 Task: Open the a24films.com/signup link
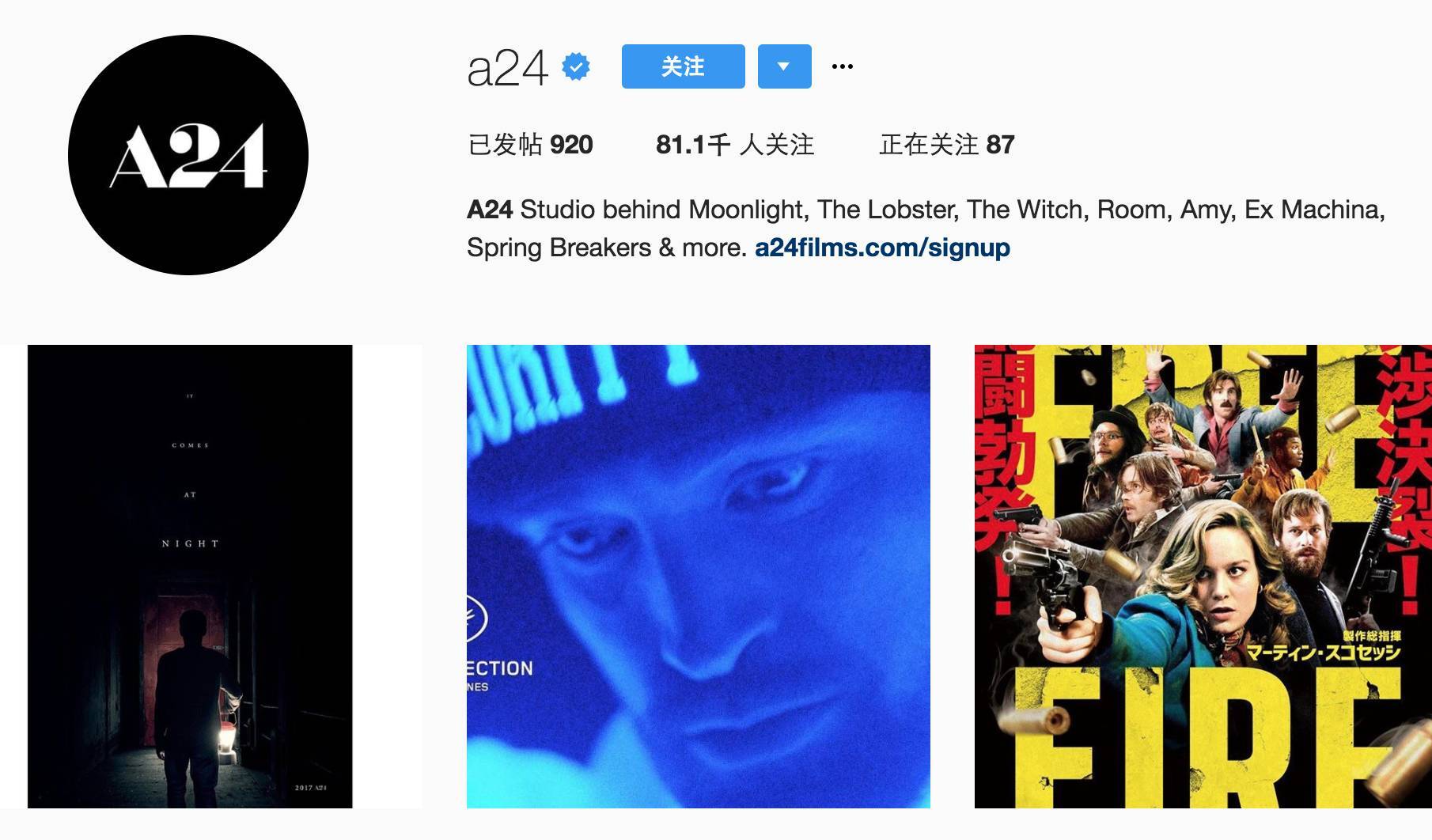[882, 248]
